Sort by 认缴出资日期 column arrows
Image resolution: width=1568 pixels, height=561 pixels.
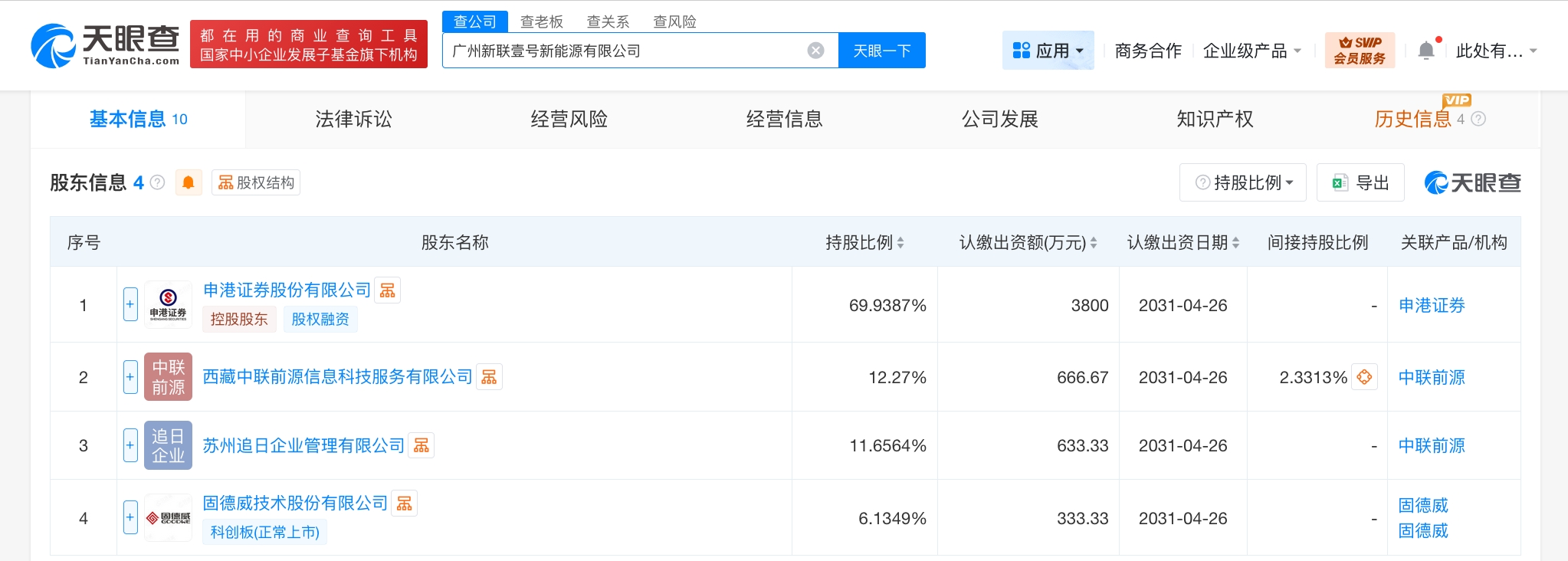point(1235,243)
